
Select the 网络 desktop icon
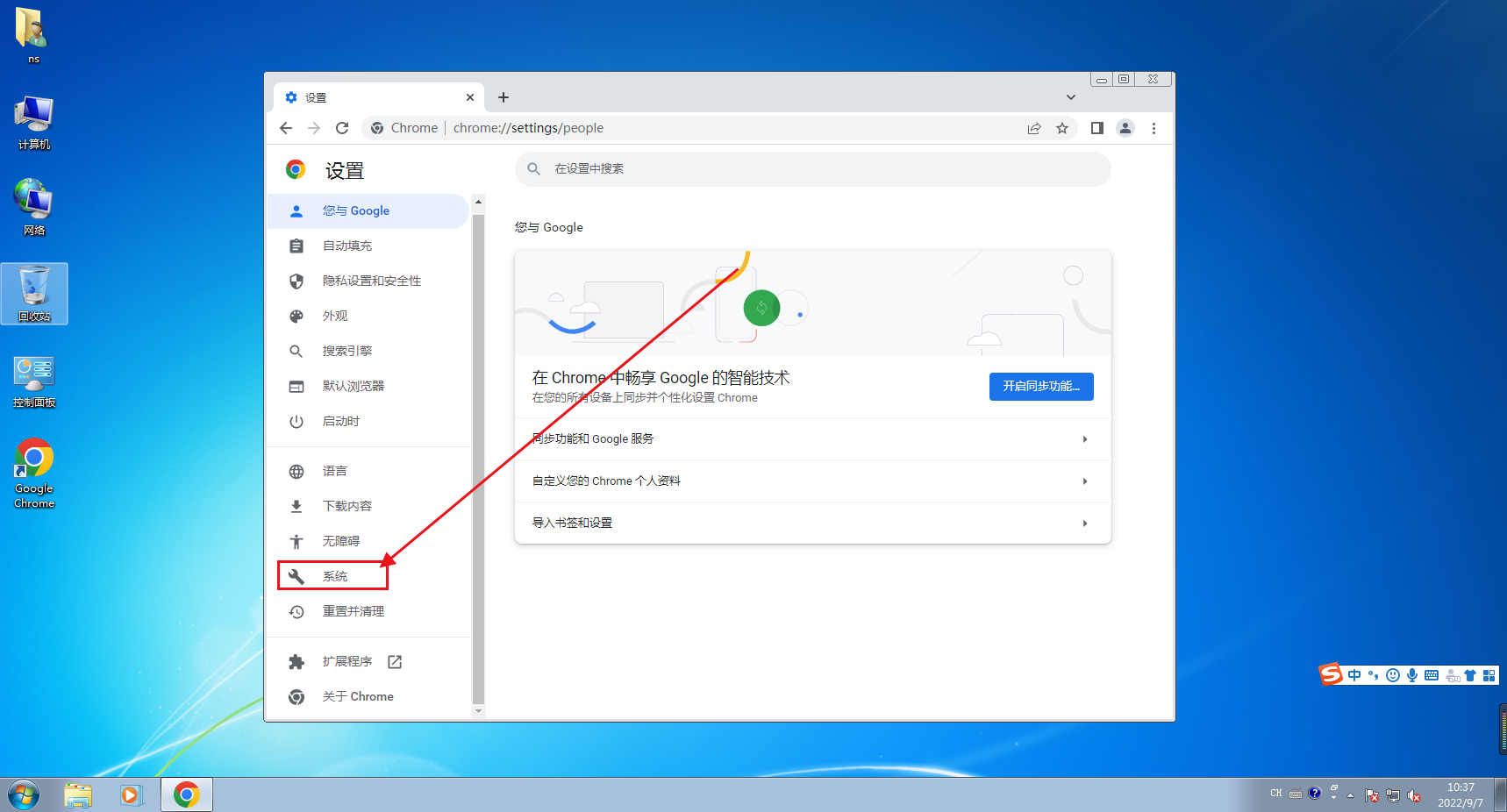(x=34, y=207)
